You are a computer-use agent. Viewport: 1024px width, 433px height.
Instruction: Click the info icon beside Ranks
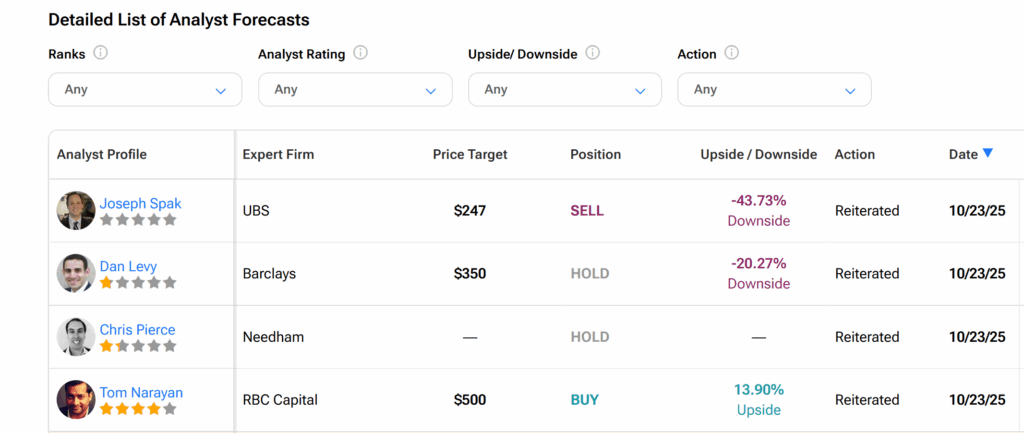[x=100, y=53]
